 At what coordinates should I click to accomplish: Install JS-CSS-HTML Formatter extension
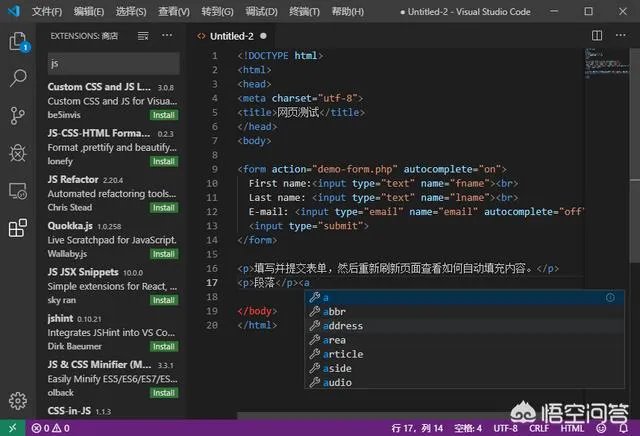pos(164,161)
